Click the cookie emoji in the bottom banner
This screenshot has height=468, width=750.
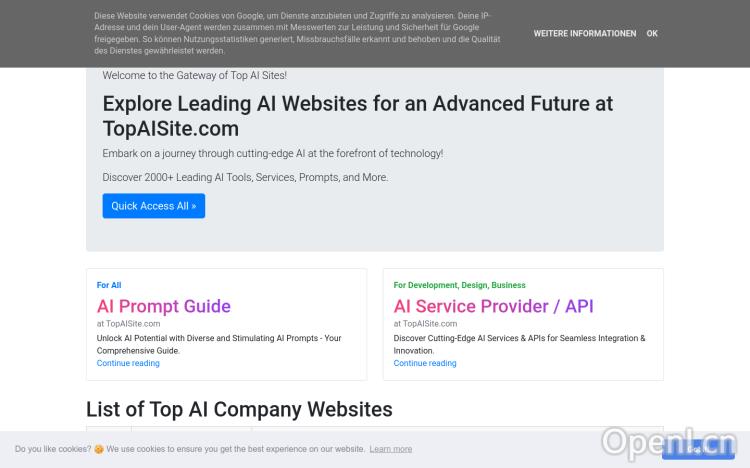(x=99, y=450)
